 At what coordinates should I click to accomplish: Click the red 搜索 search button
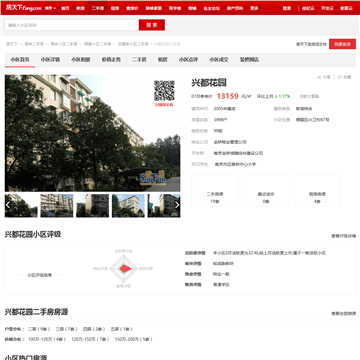tap(152, 25)
